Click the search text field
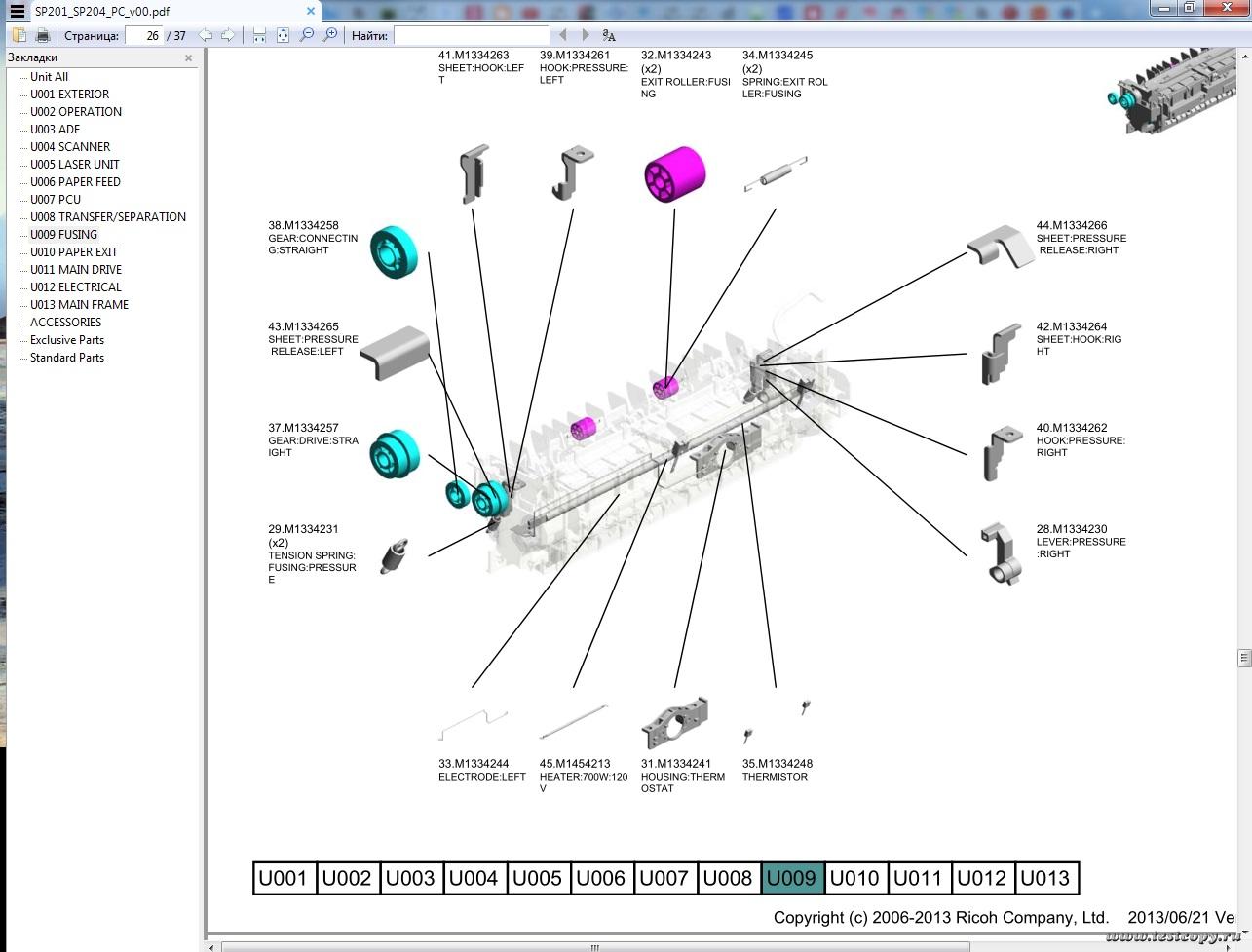This screenshot has height=952, width=1252. [x=471, y=35]
